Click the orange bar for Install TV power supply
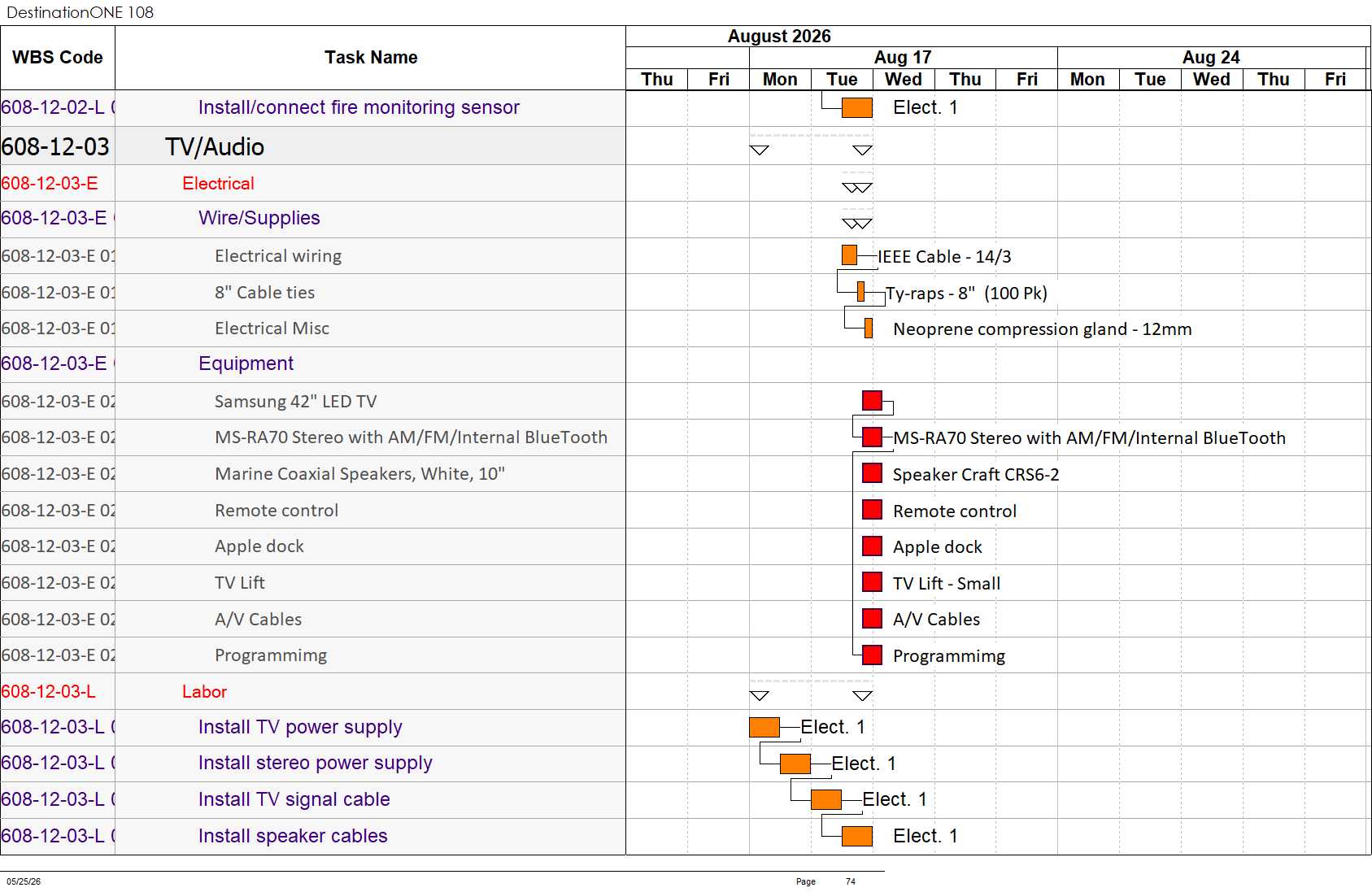 click(764, 727)
